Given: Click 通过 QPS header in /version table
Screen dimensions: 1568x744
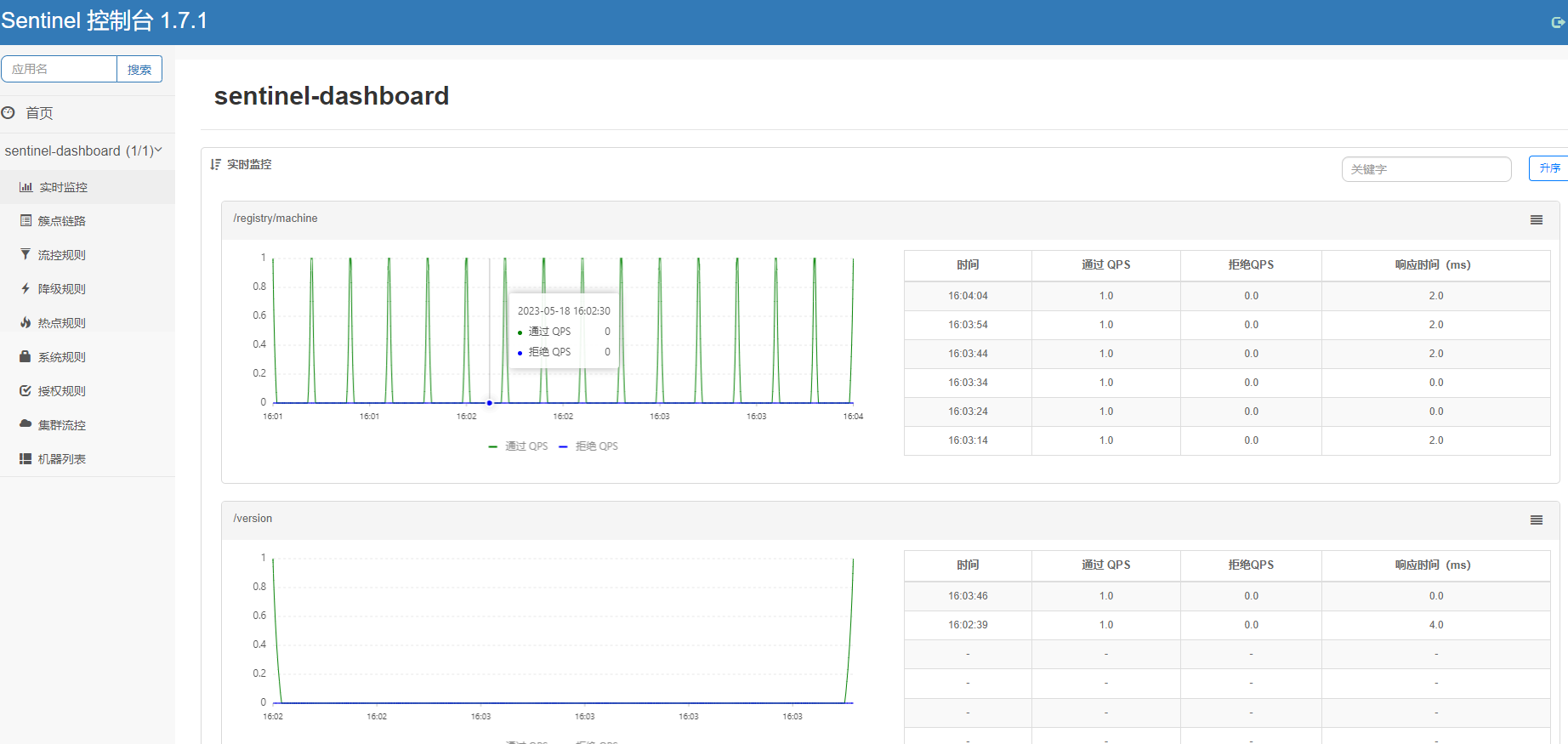Looking at the screenshot, I should 1105,565.
